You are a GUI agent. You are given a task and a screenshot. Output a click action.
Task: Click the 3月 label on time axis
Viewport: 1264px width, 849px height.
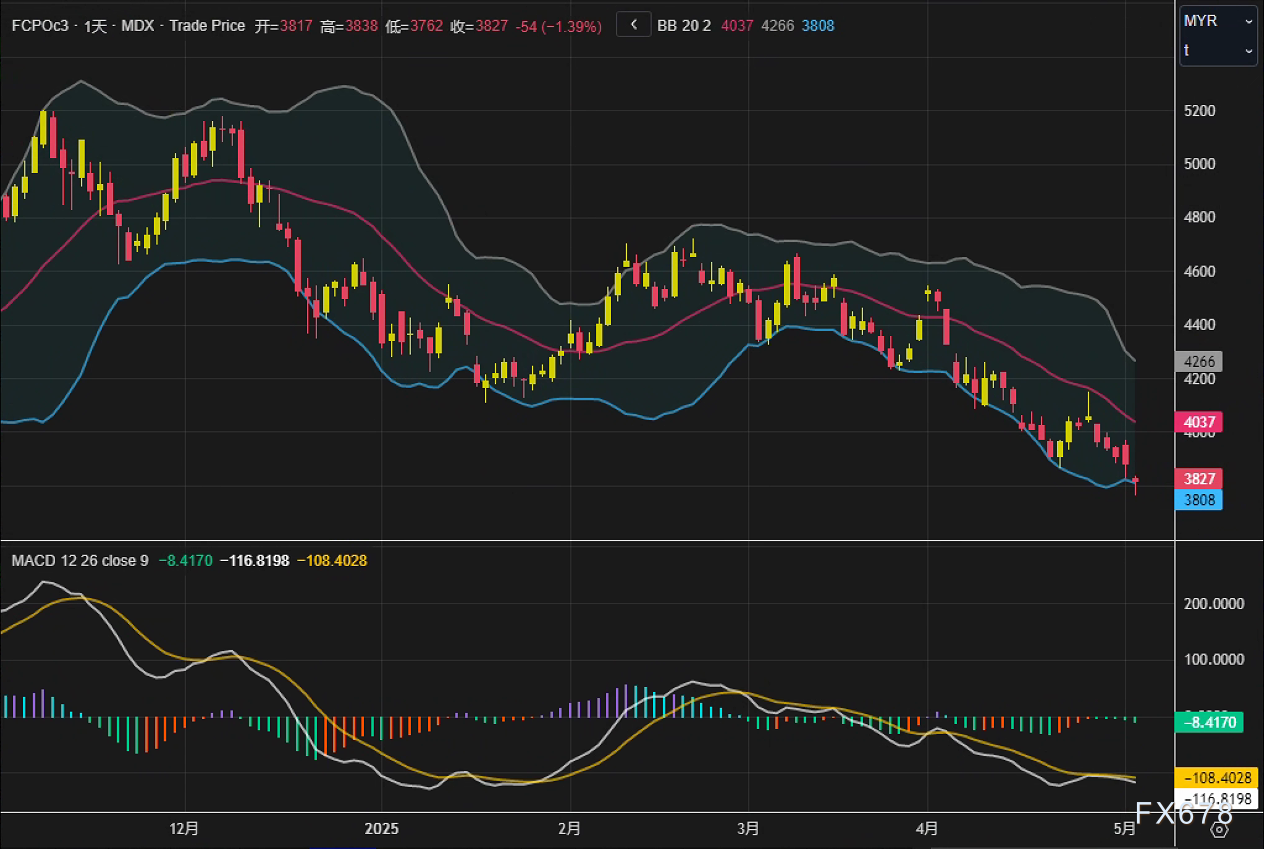[747, 828]
